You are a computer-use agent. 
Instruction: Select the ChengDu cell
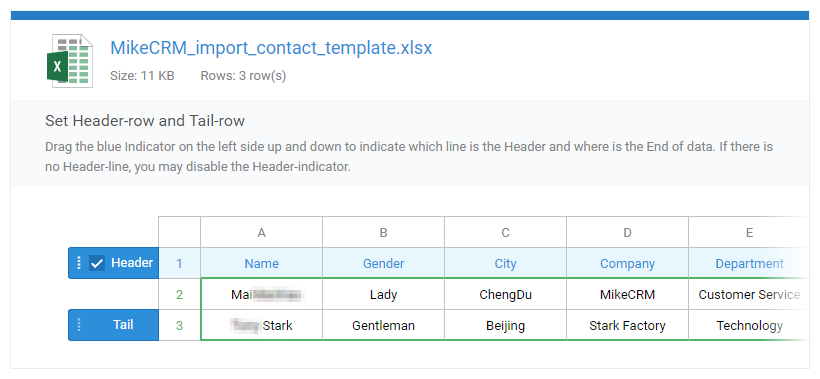click(x=505, y=294)
